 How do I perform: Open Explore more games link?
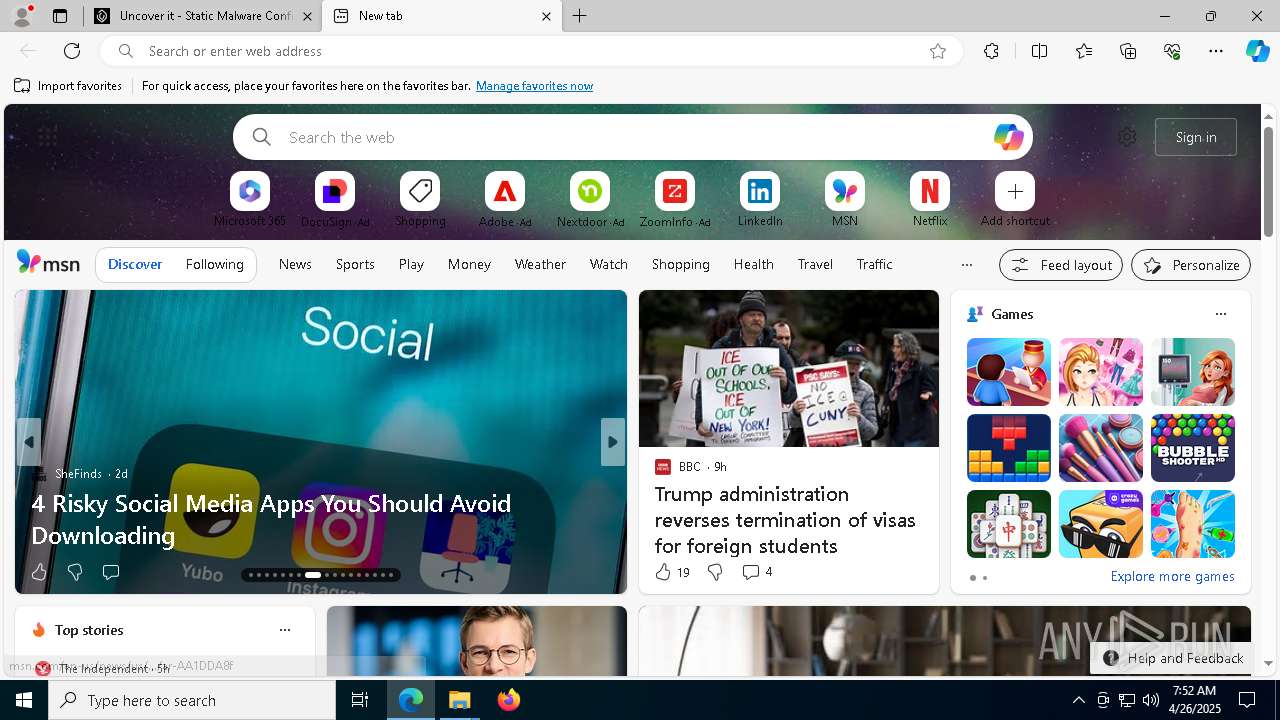(x=1172, y=577)
